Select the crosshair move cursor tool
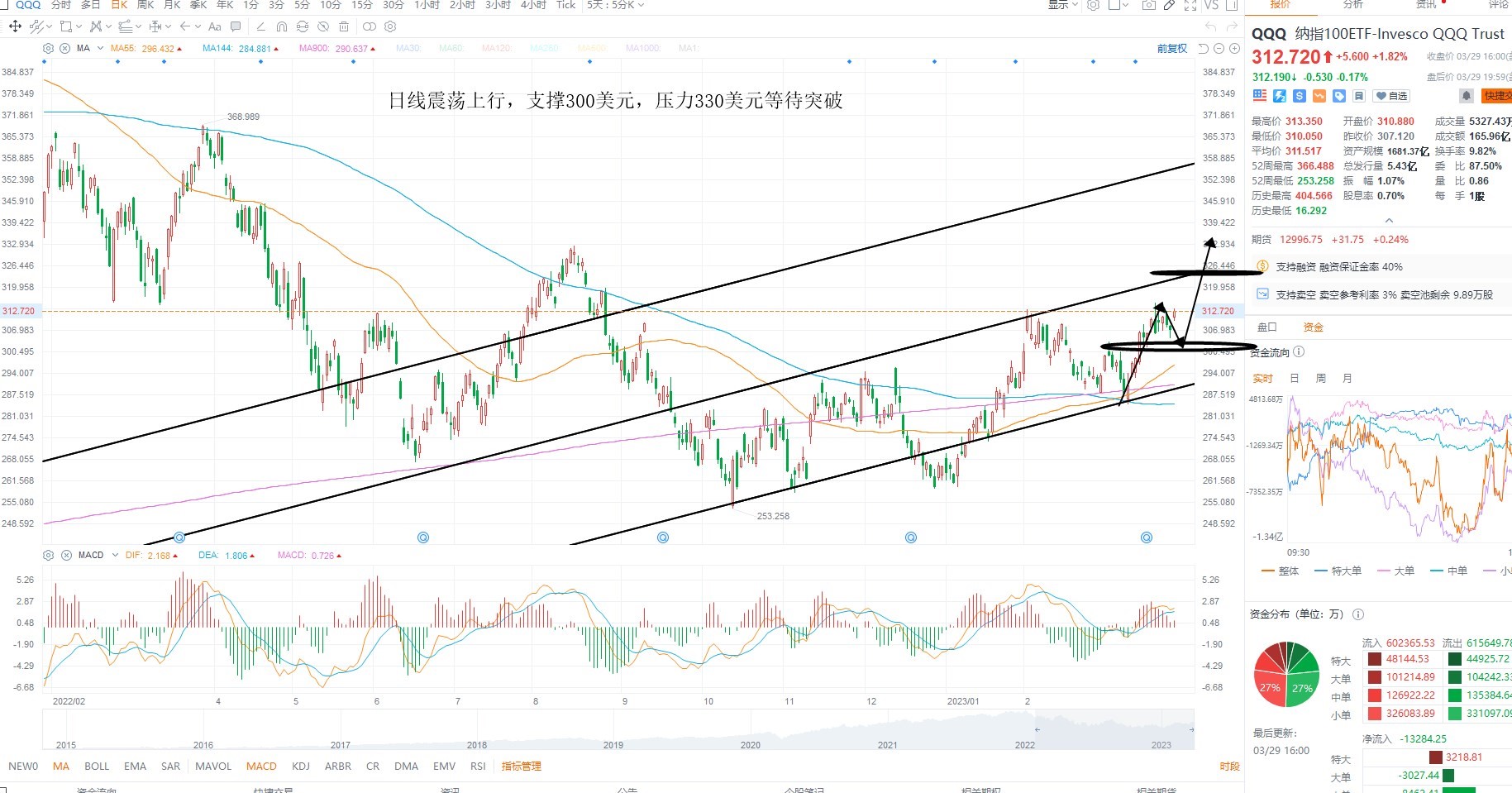Screen dimensions: 1512x793 tap(15, 26)
